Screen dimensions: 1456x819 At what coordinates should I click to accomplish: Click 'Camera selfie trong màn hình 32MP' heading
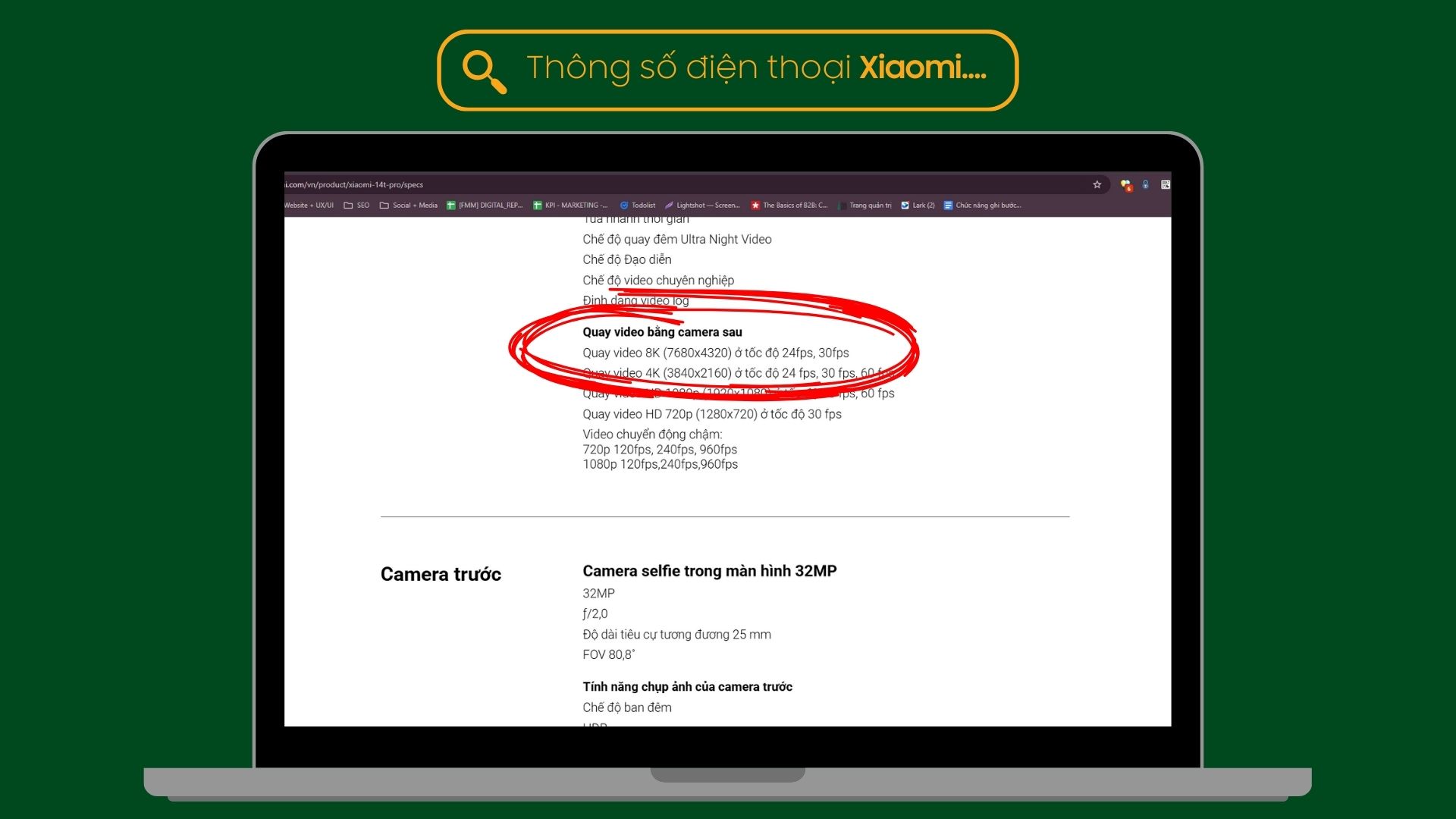(x=710, y=571)
